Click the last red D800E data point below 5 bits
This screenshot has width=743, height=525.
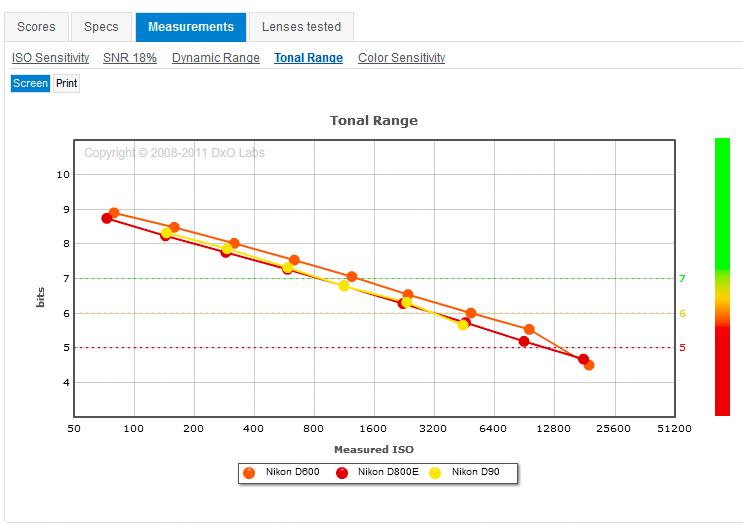tap(583, 359)
